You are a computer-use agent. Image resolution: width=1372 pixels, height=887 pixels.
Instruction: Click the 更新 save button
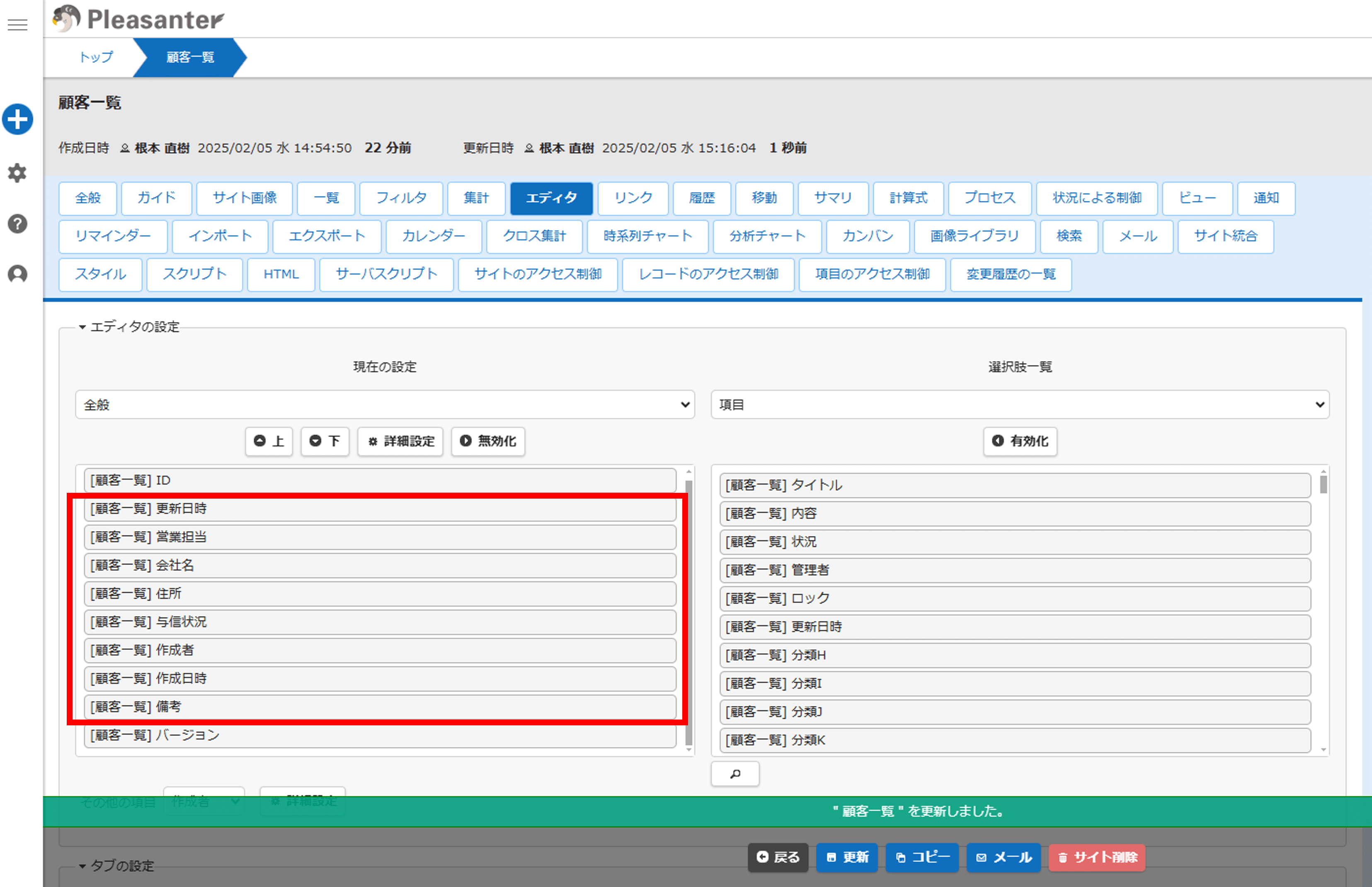(847, 857)
